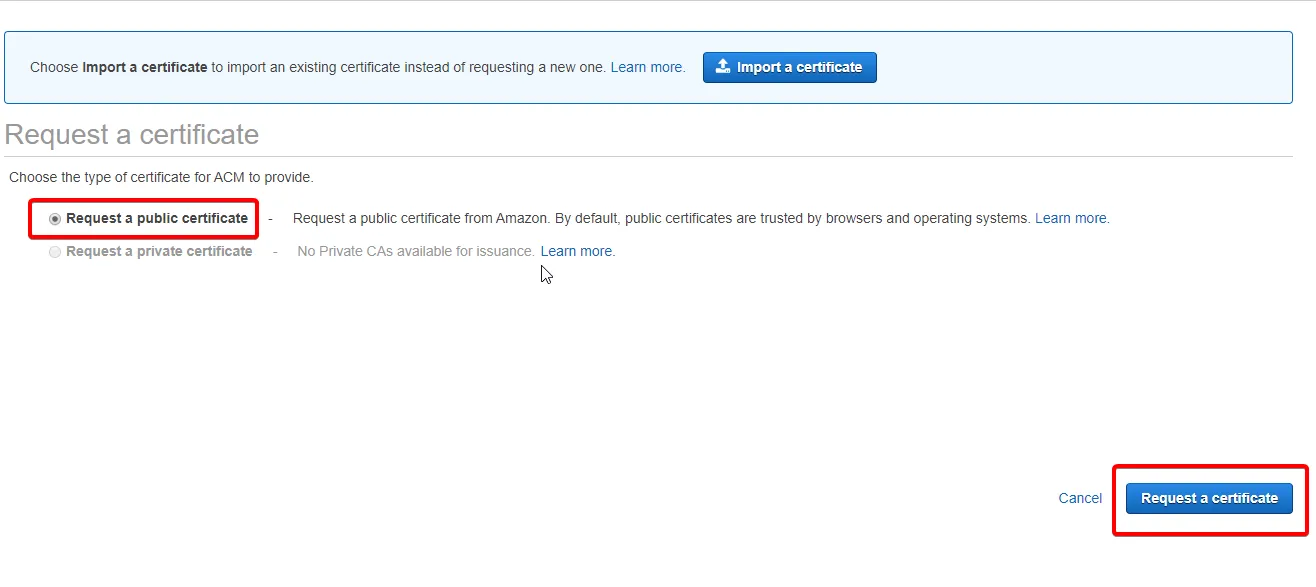Image resolution: width=1316 pixels, height=587 pixels.
Task: Click Learn more after No Private CAs available
Action: (576, 251)
